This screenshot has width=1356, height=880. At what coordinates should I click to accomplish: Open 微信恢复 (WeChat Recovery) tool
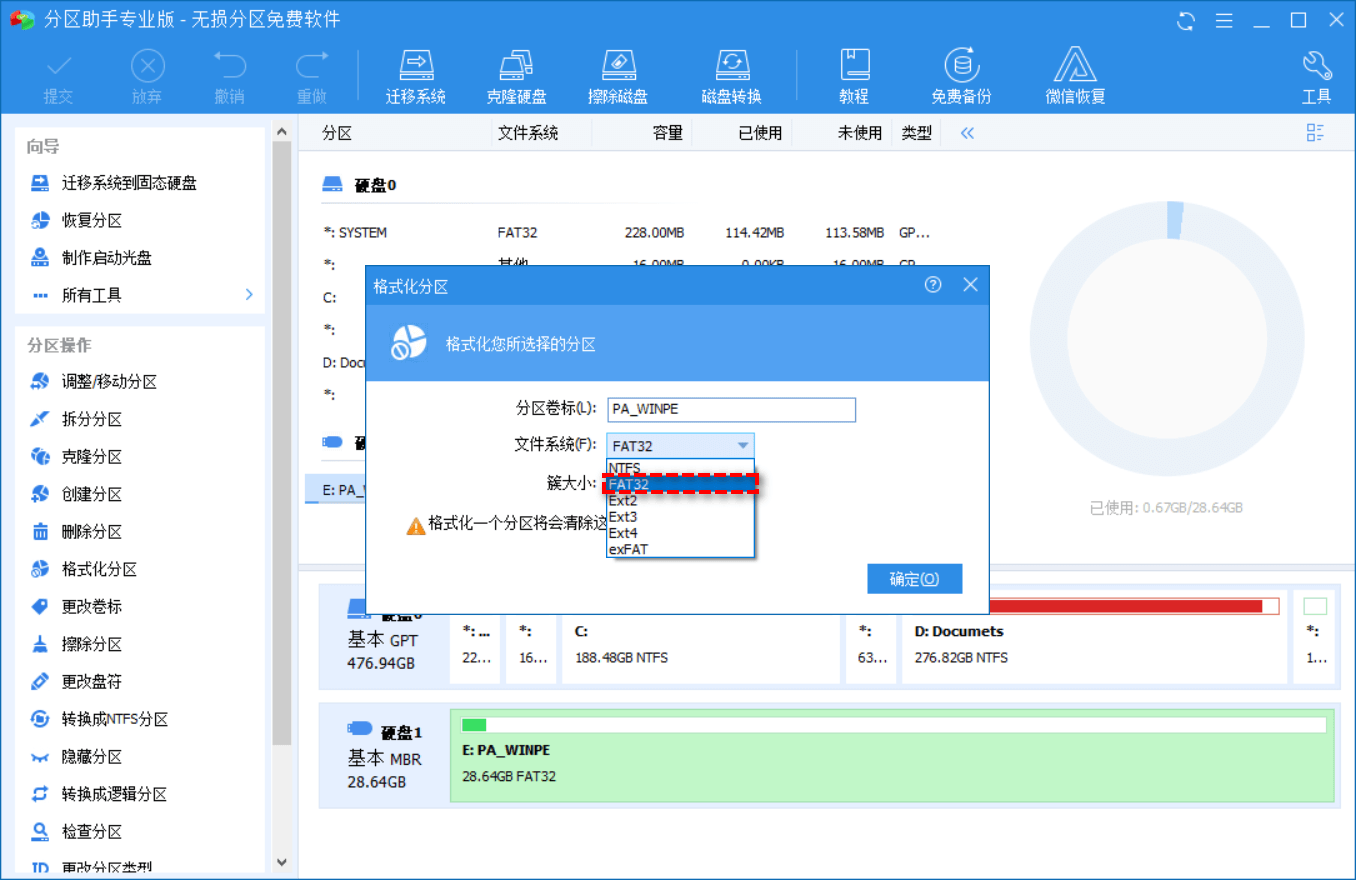coord(1073,75)
